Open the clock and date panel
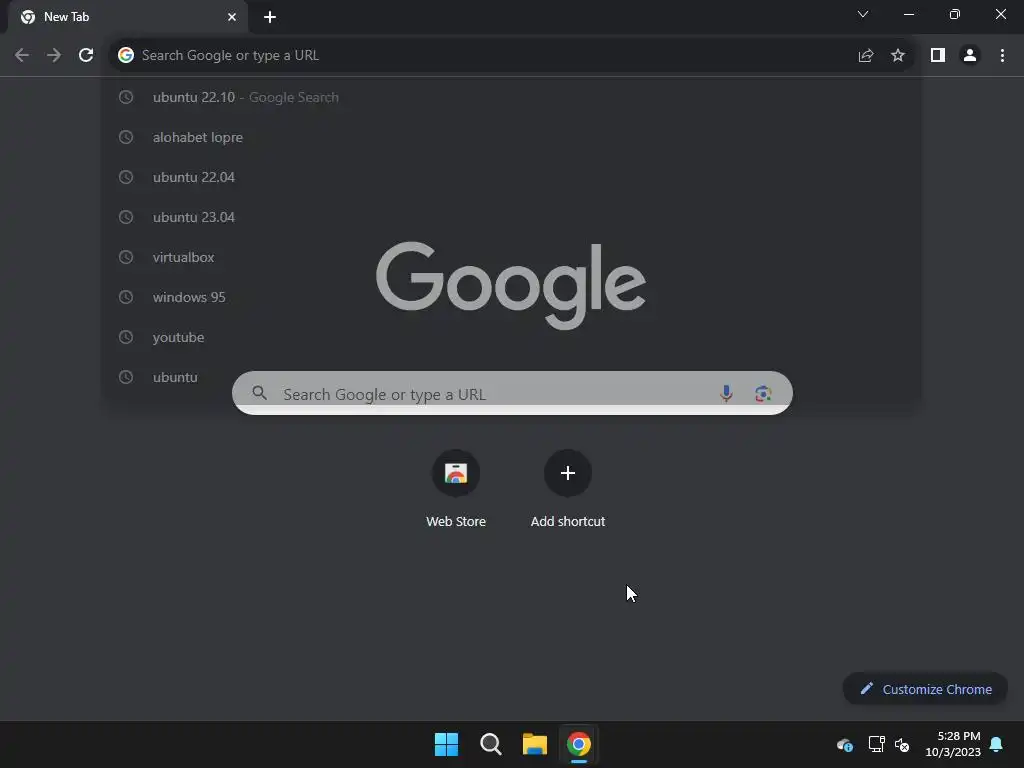Screen dimensions: 1024x768 (x=953, y=744)
